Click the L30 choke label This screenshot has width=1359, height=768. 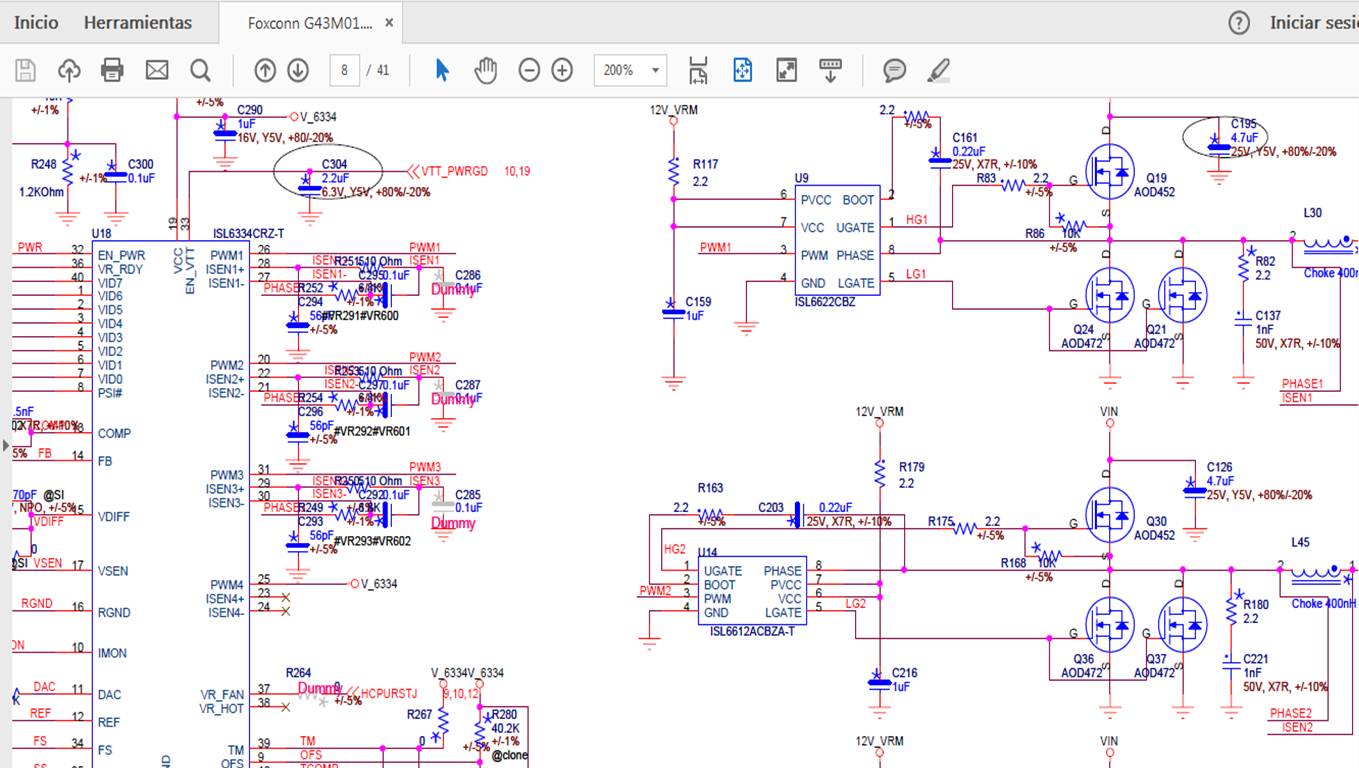pos(1313,213)
